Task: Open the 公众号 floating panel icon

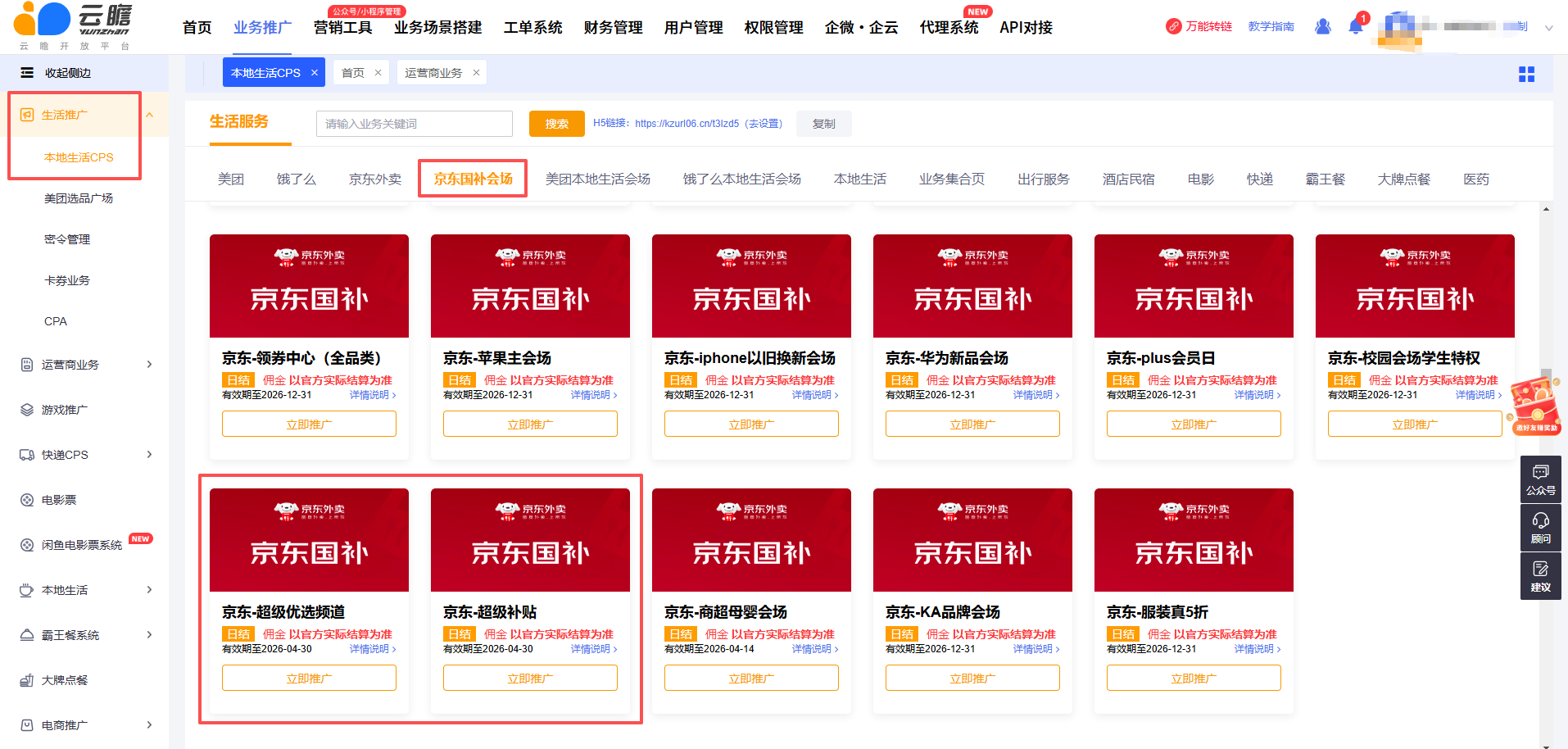Action: point(1540,479)
